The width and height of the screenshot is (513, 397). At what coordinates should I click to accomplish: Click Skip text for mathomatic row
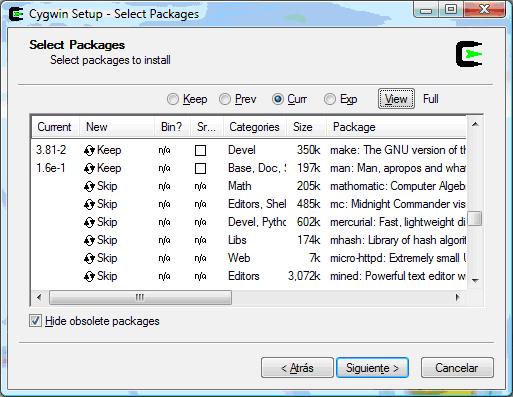point(107,186)
